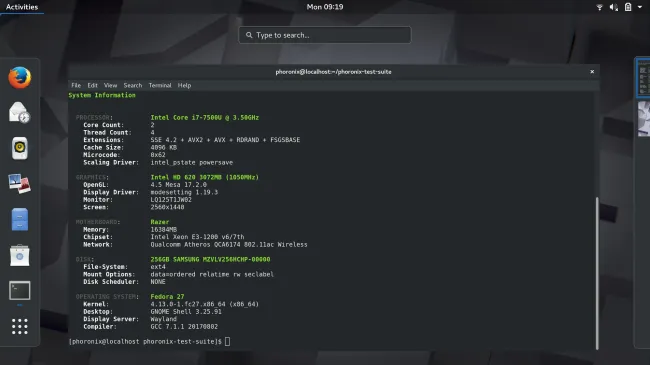Open the clock and calendar at Mon 09:19
Screen dimensions: 650x365
pos(325,7)
